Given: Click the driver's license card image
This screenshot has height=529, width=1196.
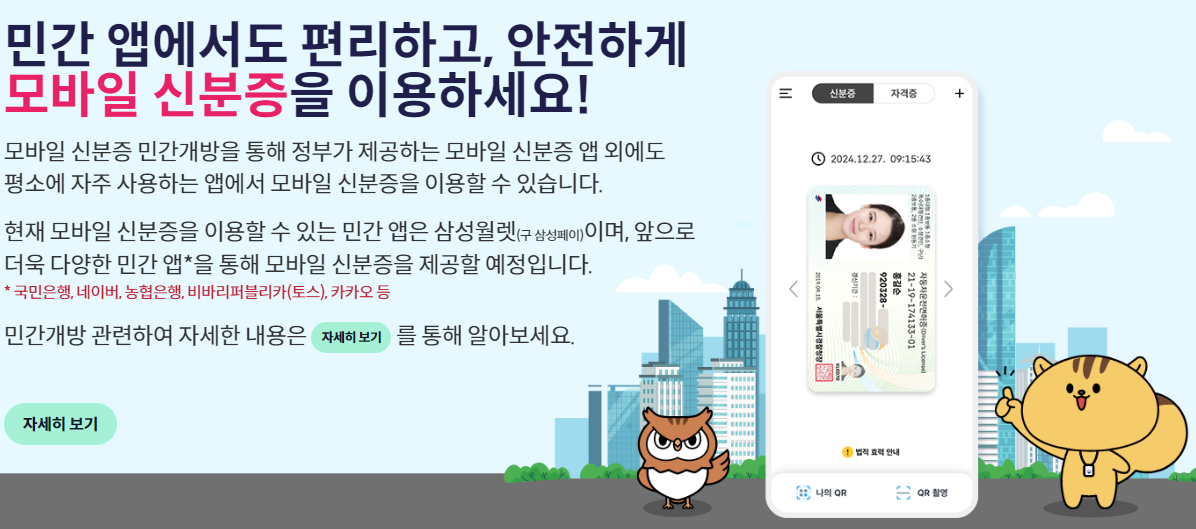Looking at the screenshot, I should [871, 289].
